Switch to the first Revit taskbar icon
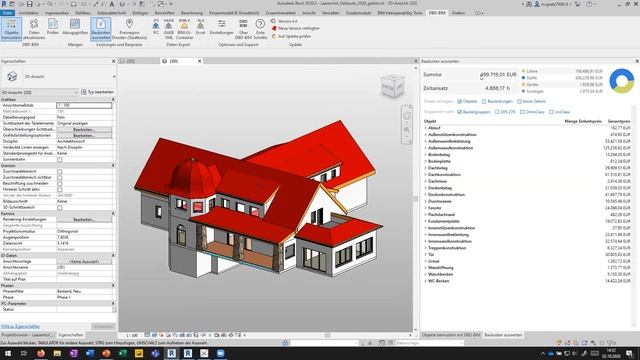 (171, 353)
